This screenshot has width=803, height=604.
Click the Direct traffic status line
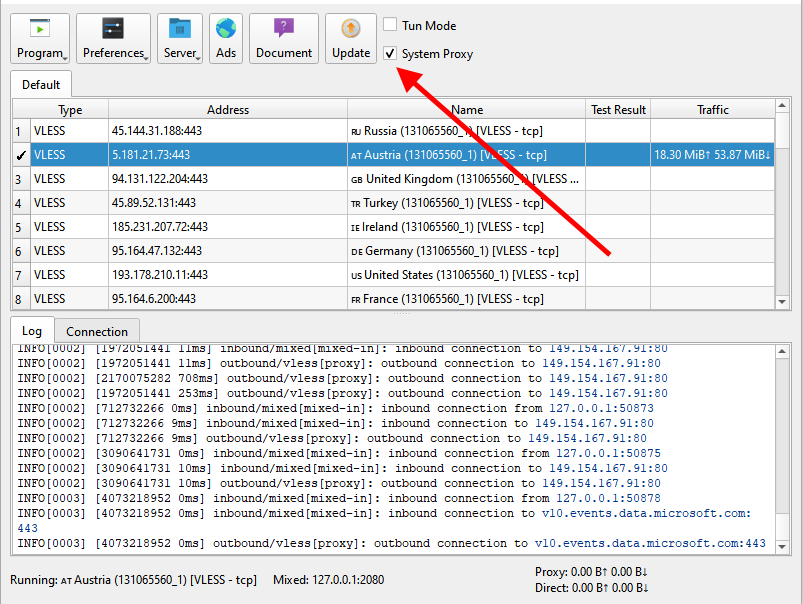tap(591, 588)
